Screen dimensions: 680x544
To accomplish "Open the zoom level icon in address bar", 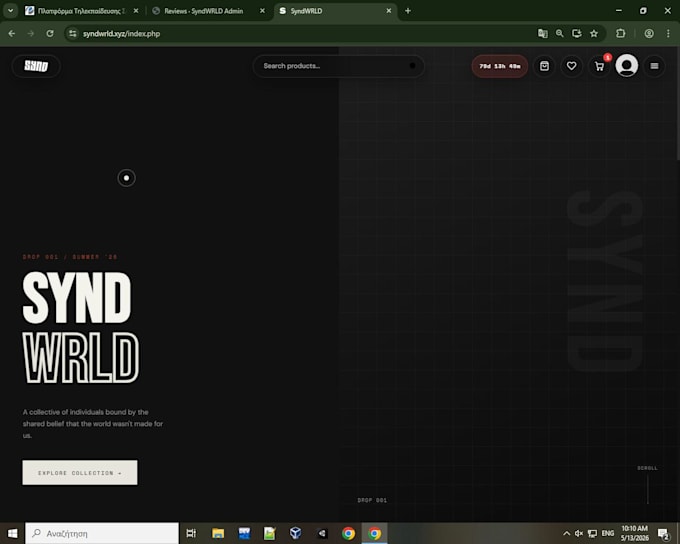I will (x=559, y=33).
